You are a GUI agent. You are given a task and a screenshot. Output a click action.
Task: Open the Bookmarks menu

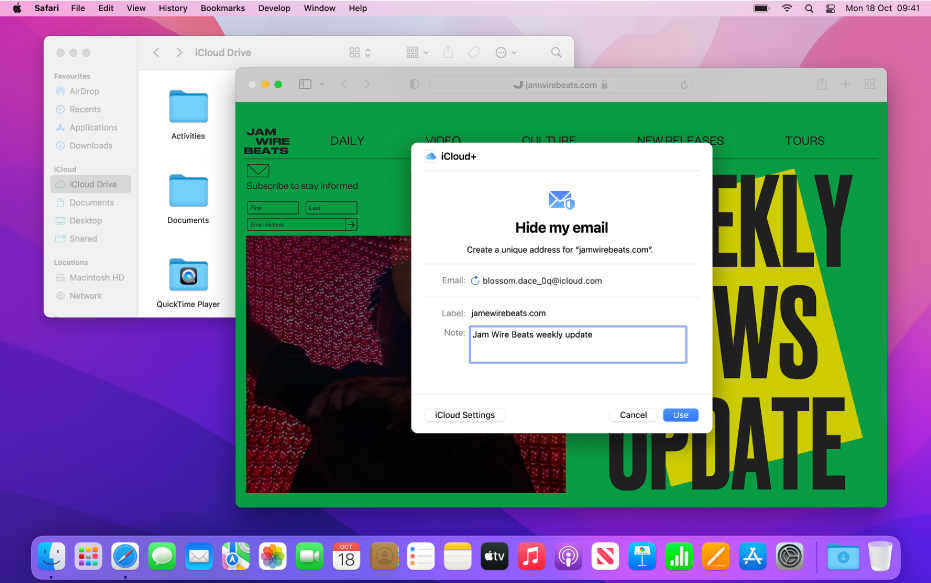pyautogui.click(x=222, y=8)
